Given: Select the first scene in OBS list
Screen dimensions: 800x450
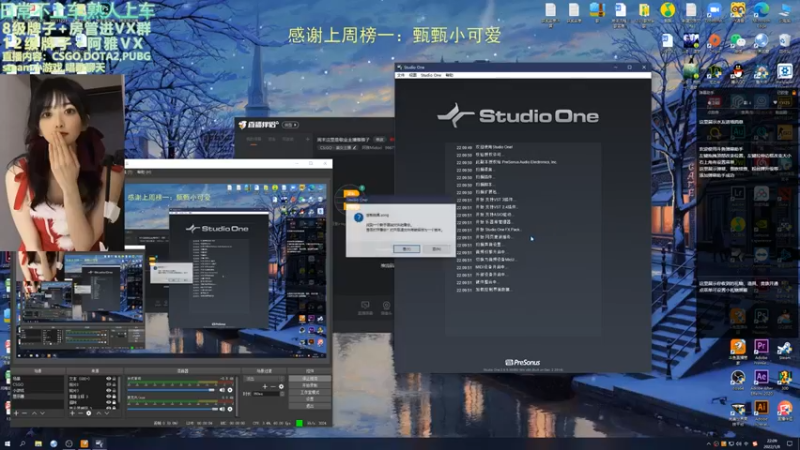Looking at the screenshot, I should pos(38,379).
